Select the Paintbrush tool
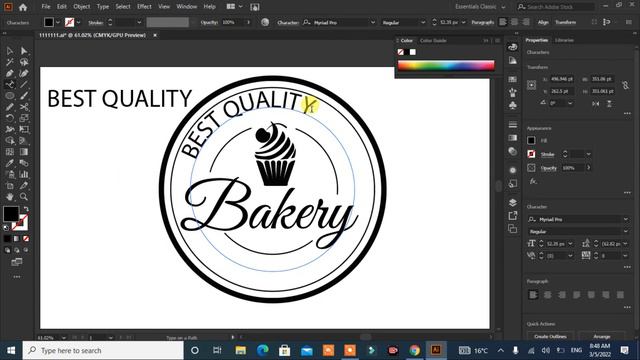Image resolution: width=640 pixels, height=360 pixels. [24, 96]
